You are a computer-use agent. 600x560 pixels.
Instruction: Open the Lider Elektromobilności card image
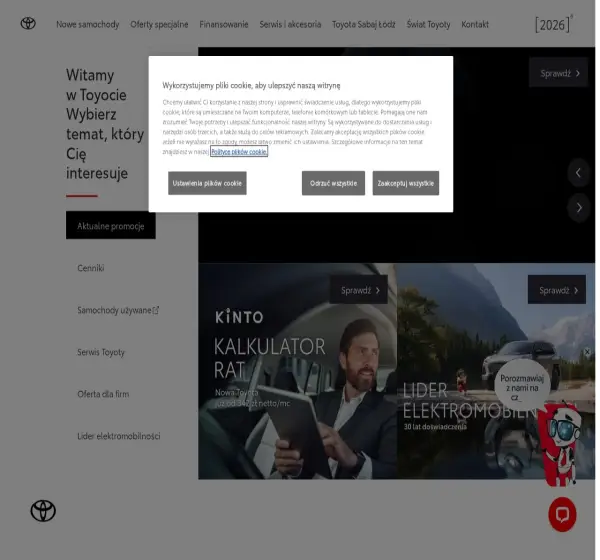pyautogui.click(x=496, y=371)
